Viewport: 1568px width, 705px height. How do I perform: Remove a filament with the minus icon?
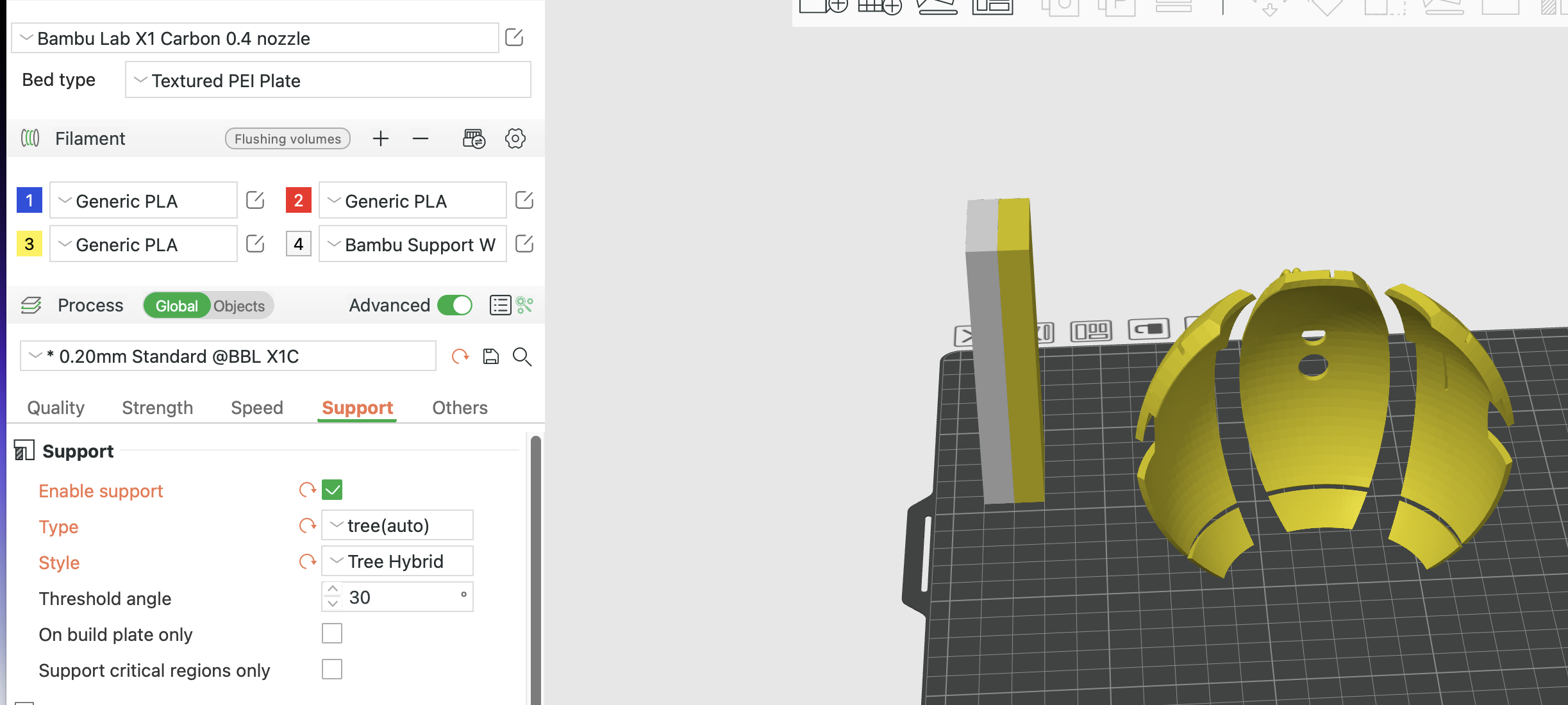pyautogui.click(x=421, y=138)
